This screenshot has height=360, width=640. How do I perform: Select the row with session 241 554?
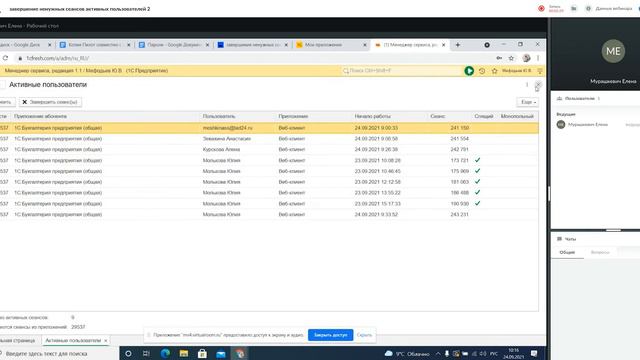(x=269, y=139)
